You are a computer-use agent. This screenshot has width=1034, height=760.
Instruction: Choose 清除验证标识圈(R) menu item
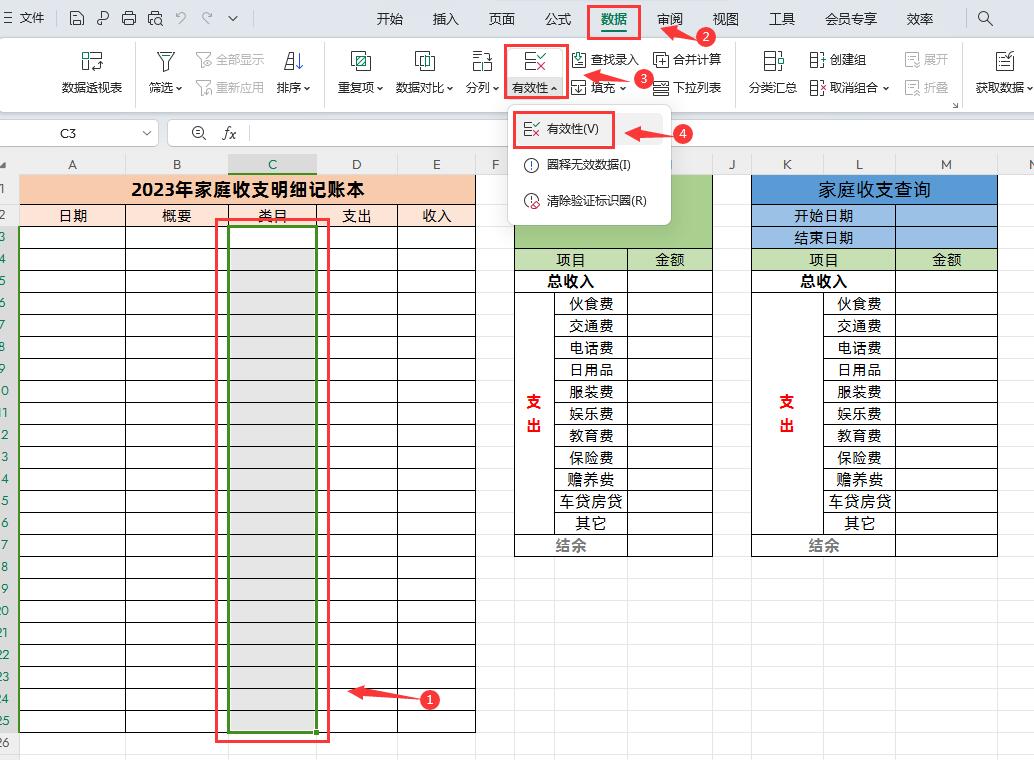point(589,201)
